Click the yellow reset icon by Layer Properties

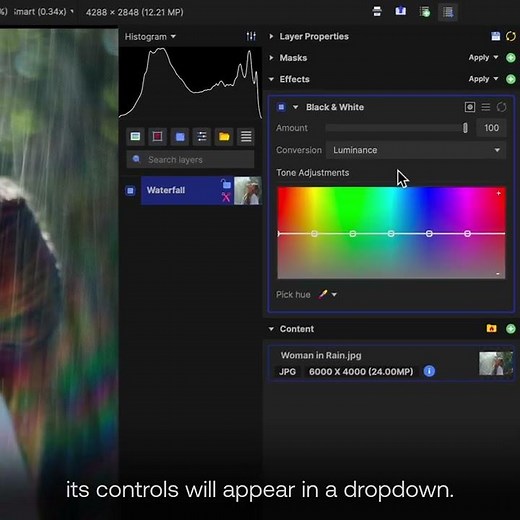(x=510, y=36)
